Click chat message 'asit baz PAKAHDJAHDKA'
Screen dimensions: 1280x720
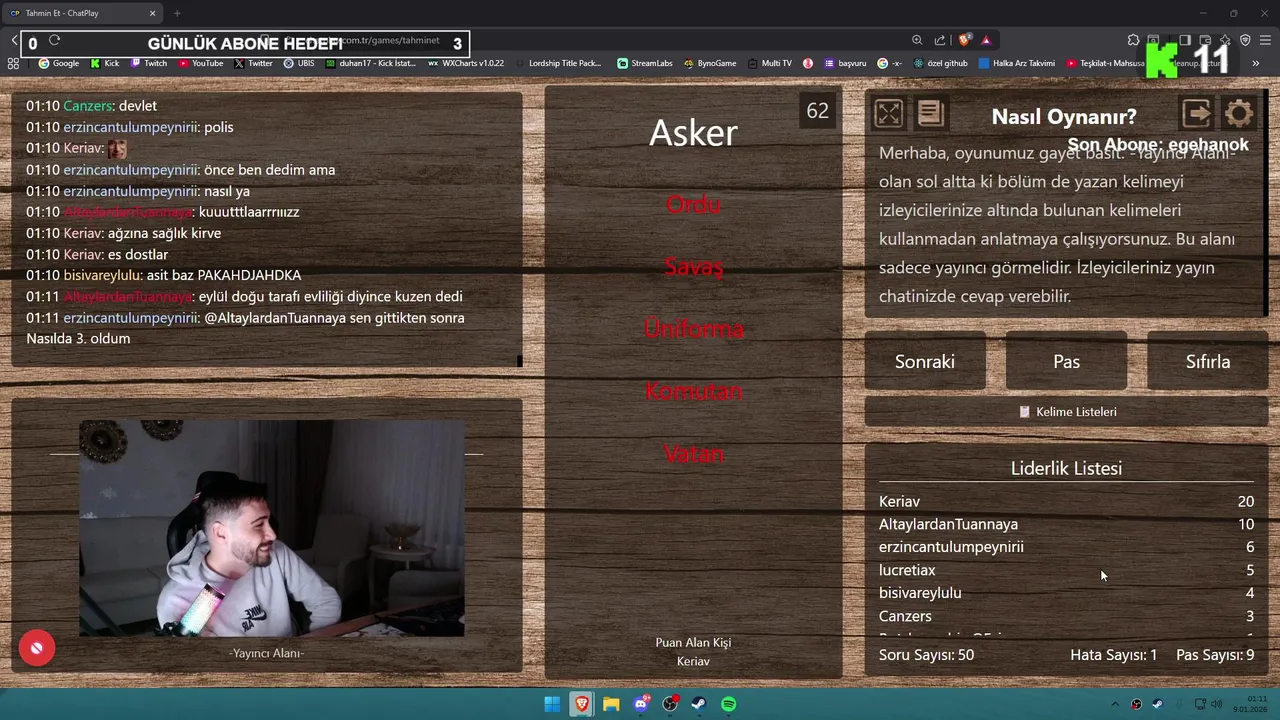coord(224,275)
